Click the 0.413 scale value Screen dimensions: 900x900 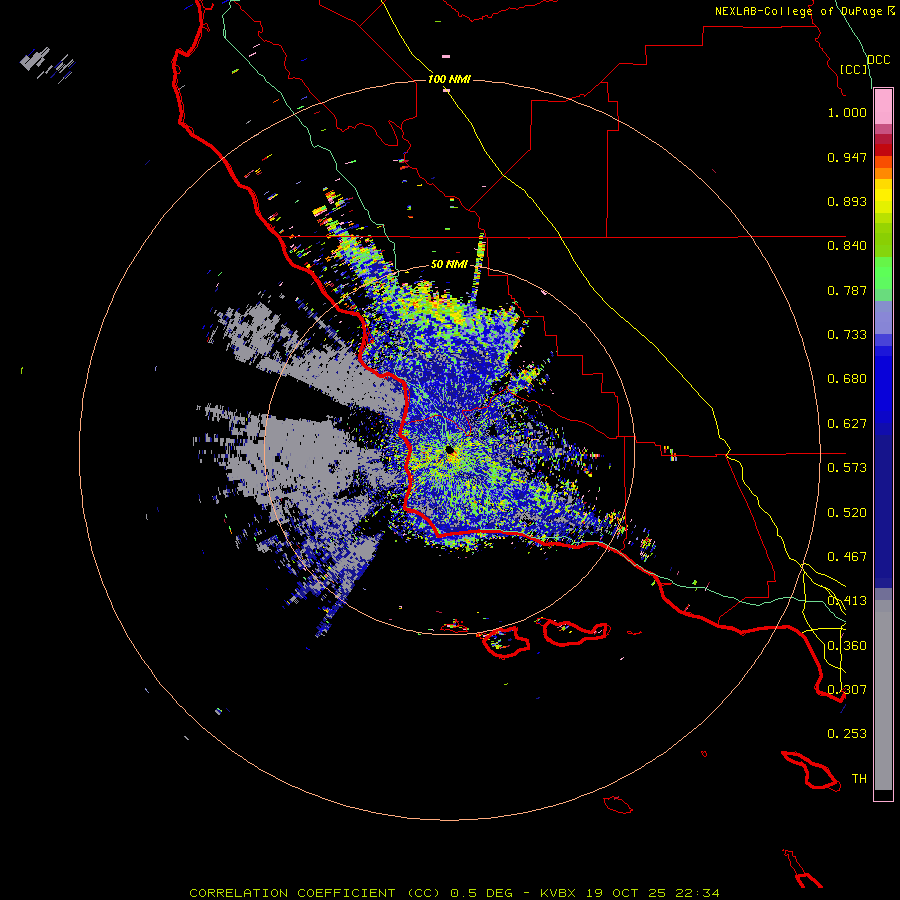point(847,601)
